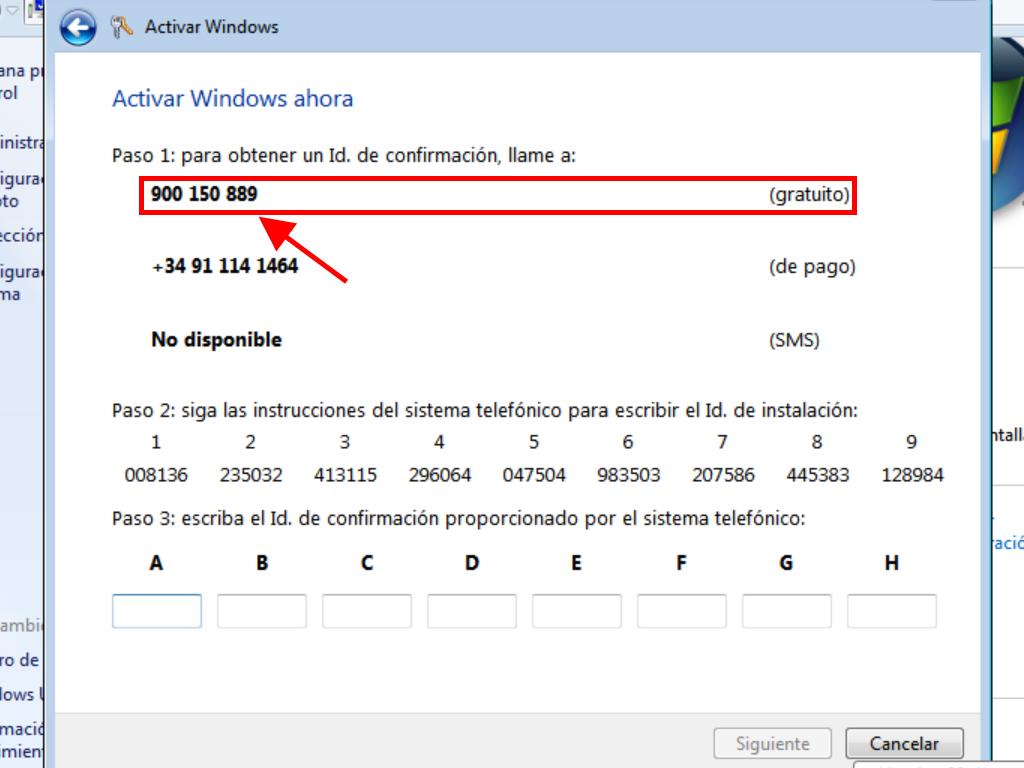Click the paid number +34 91 114 1464
The width and height of the screenshot is (1024, 768).
225,267
